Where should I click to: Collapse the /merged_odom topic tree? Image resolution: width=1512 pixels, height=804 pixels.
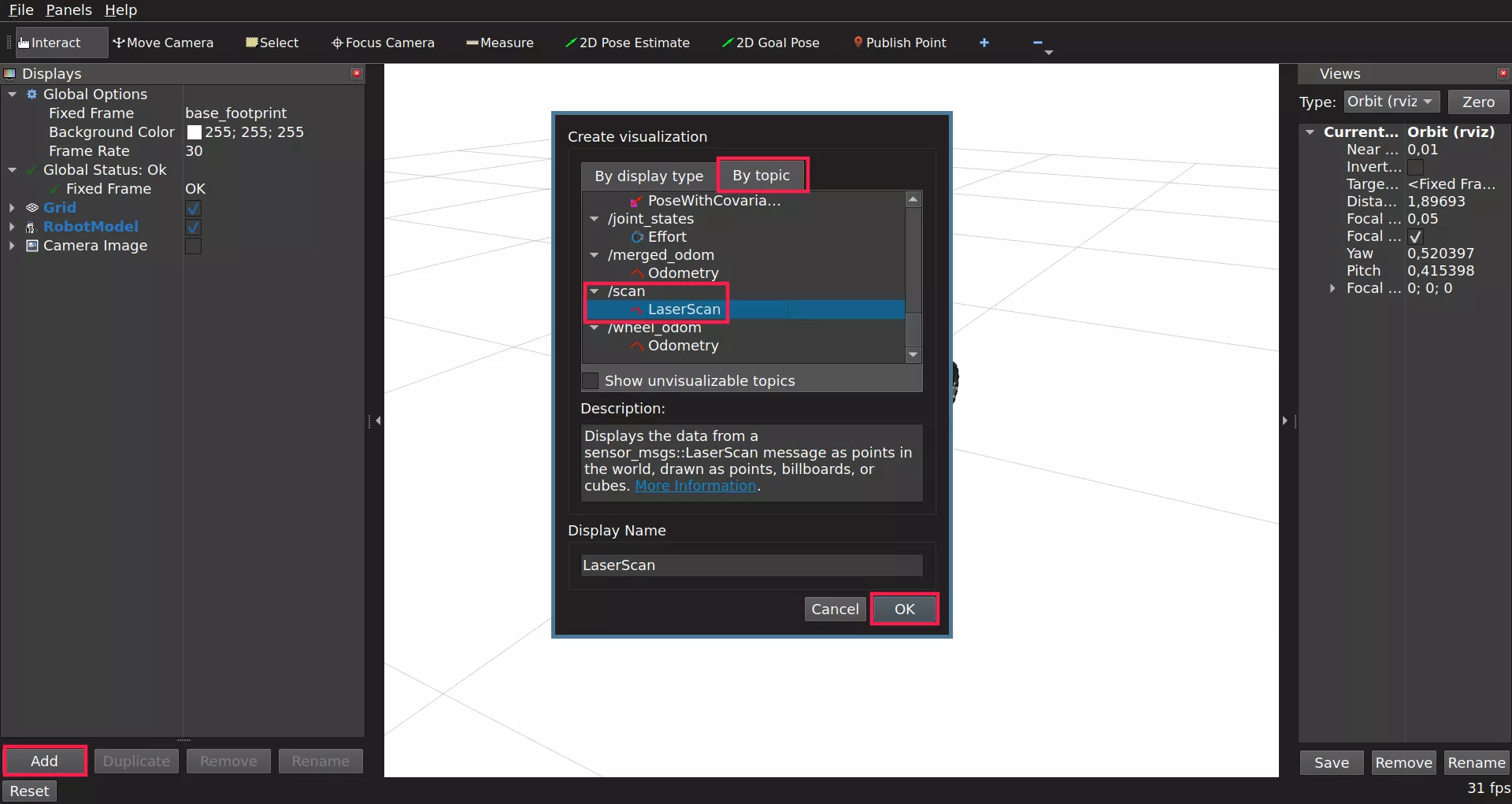pyautogui.click(x=595, y=255)
